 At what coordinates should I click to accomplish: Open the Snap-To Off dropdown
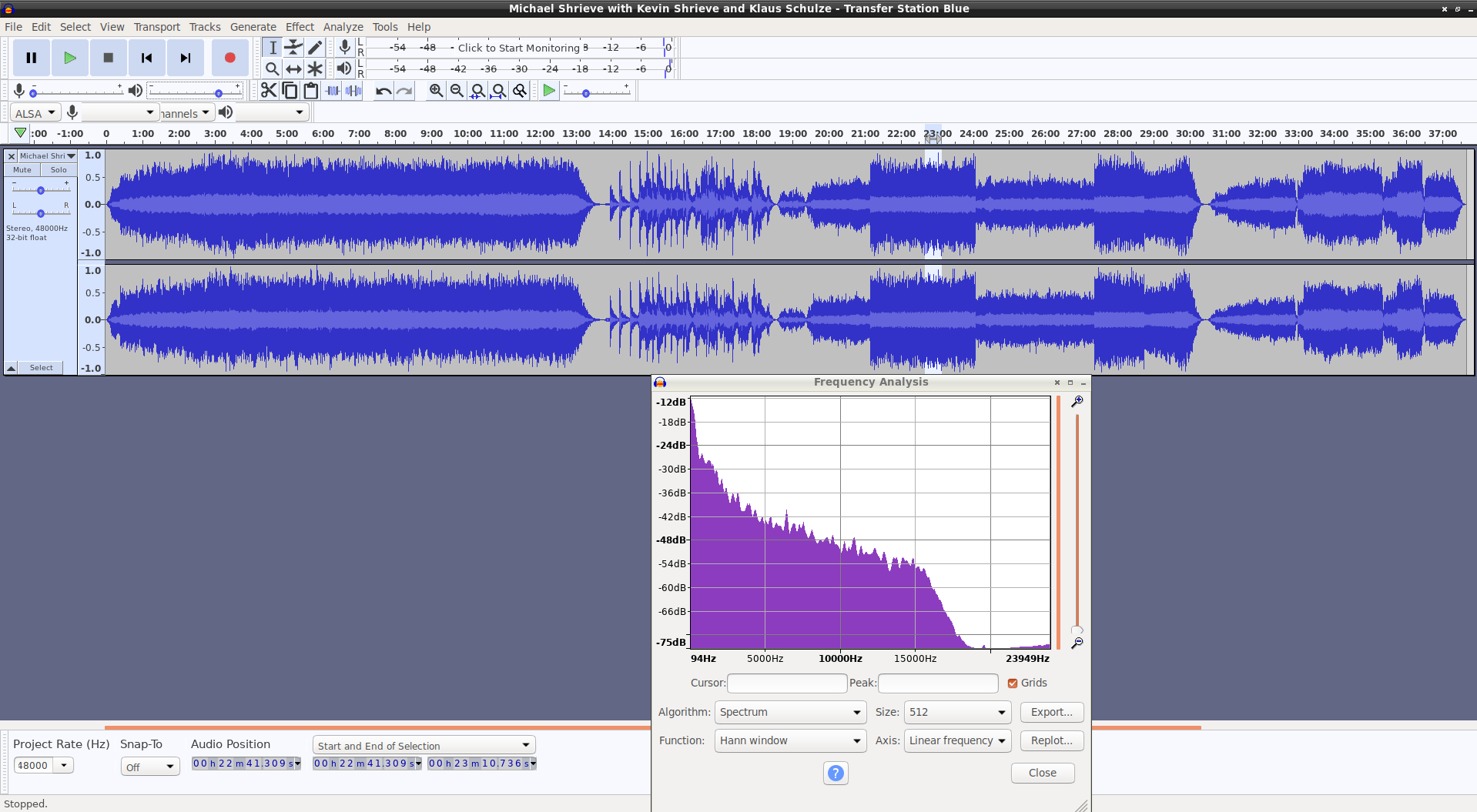[150, 767]
